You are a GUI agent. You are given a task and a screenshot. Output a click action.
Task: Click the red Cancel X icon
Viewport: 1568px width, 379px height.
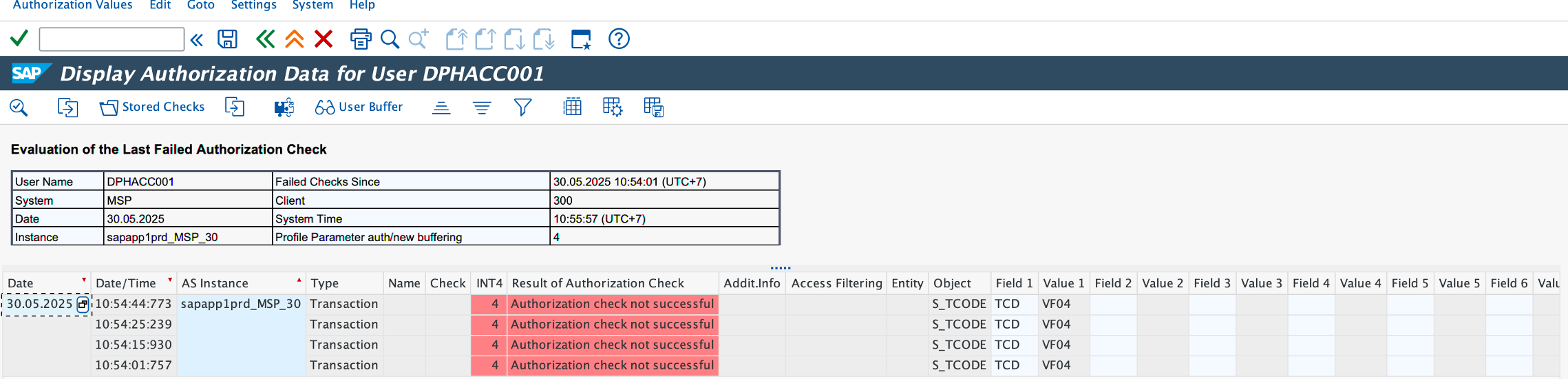tap(324, 39)
